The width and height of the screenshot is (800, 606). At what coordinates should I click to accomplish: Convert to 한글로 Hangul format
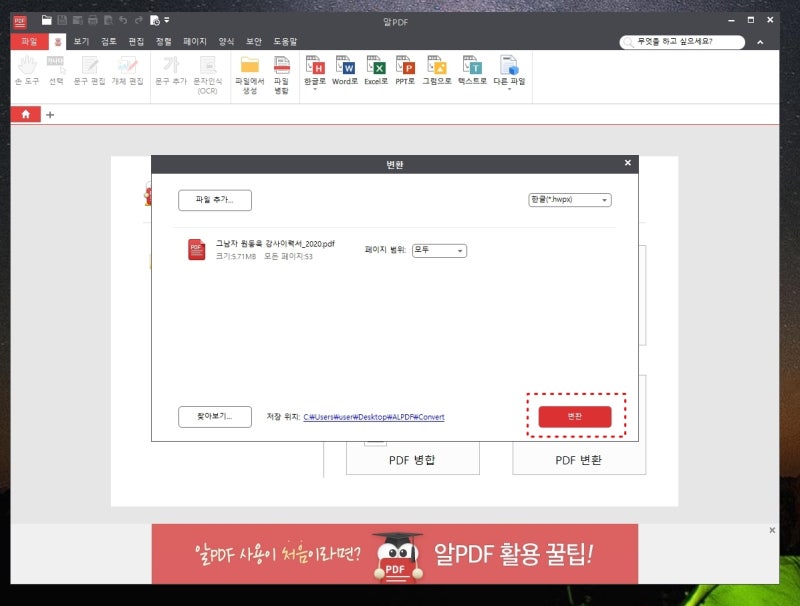(x=315, y=72)
